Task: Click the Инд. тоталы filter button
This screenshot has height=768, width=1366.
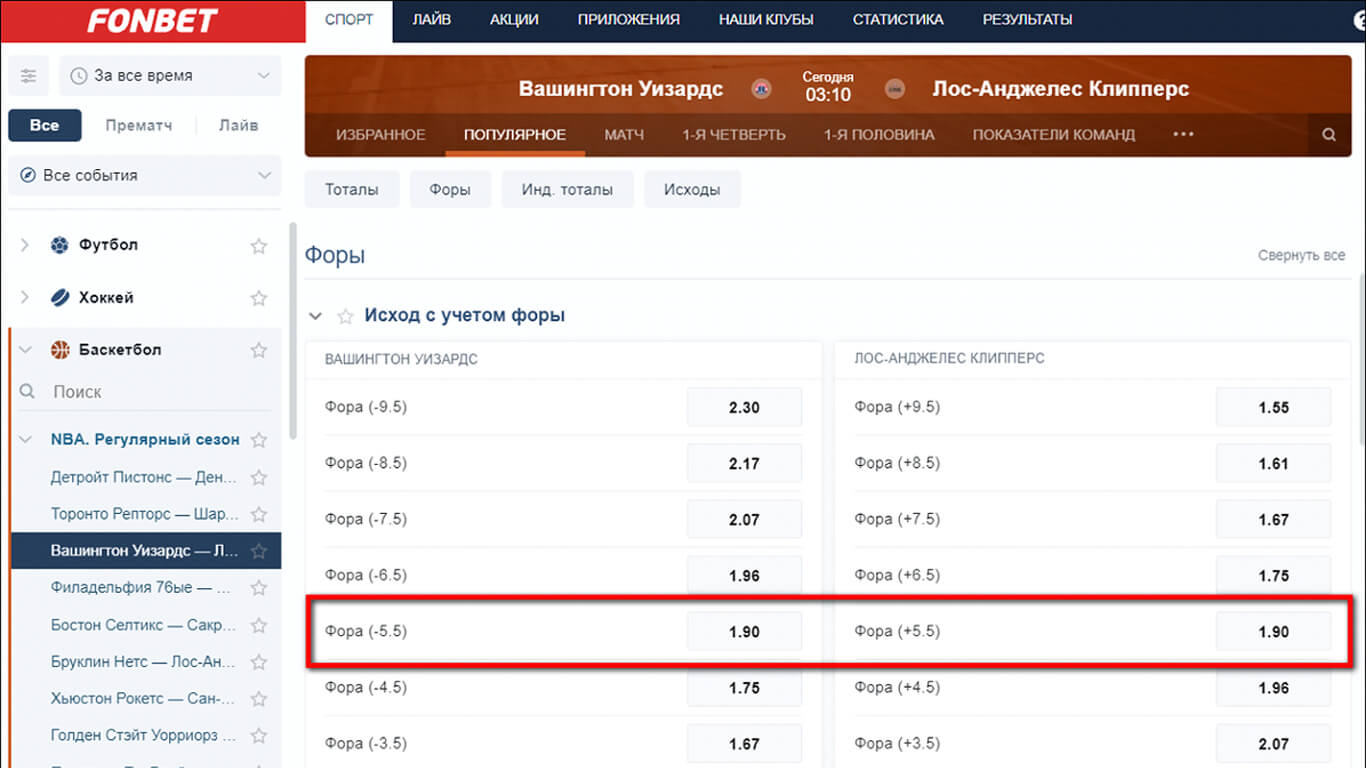Action: click(567, 189)
